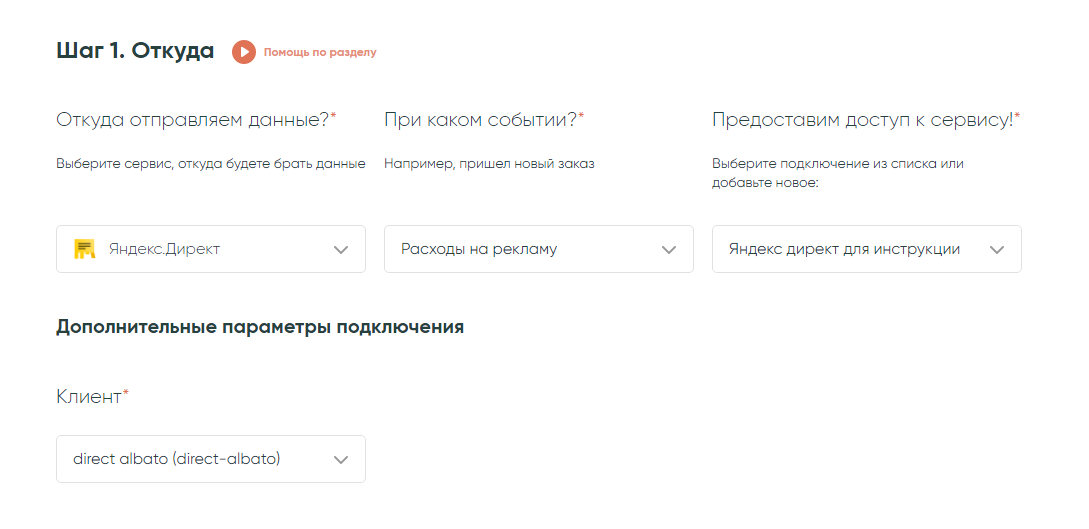Click the "Дополнительные параметры подключения" heading
The height and width of the screenshot is (529, 1089).
(x=260, y=327)
